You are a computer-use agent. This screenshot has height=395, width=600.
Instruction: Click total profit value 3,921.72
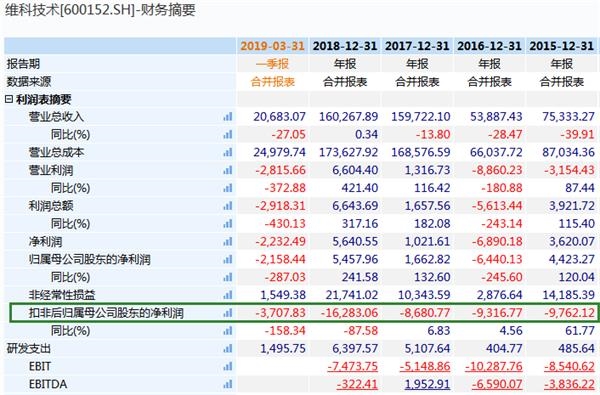click(x=572, y=206)
